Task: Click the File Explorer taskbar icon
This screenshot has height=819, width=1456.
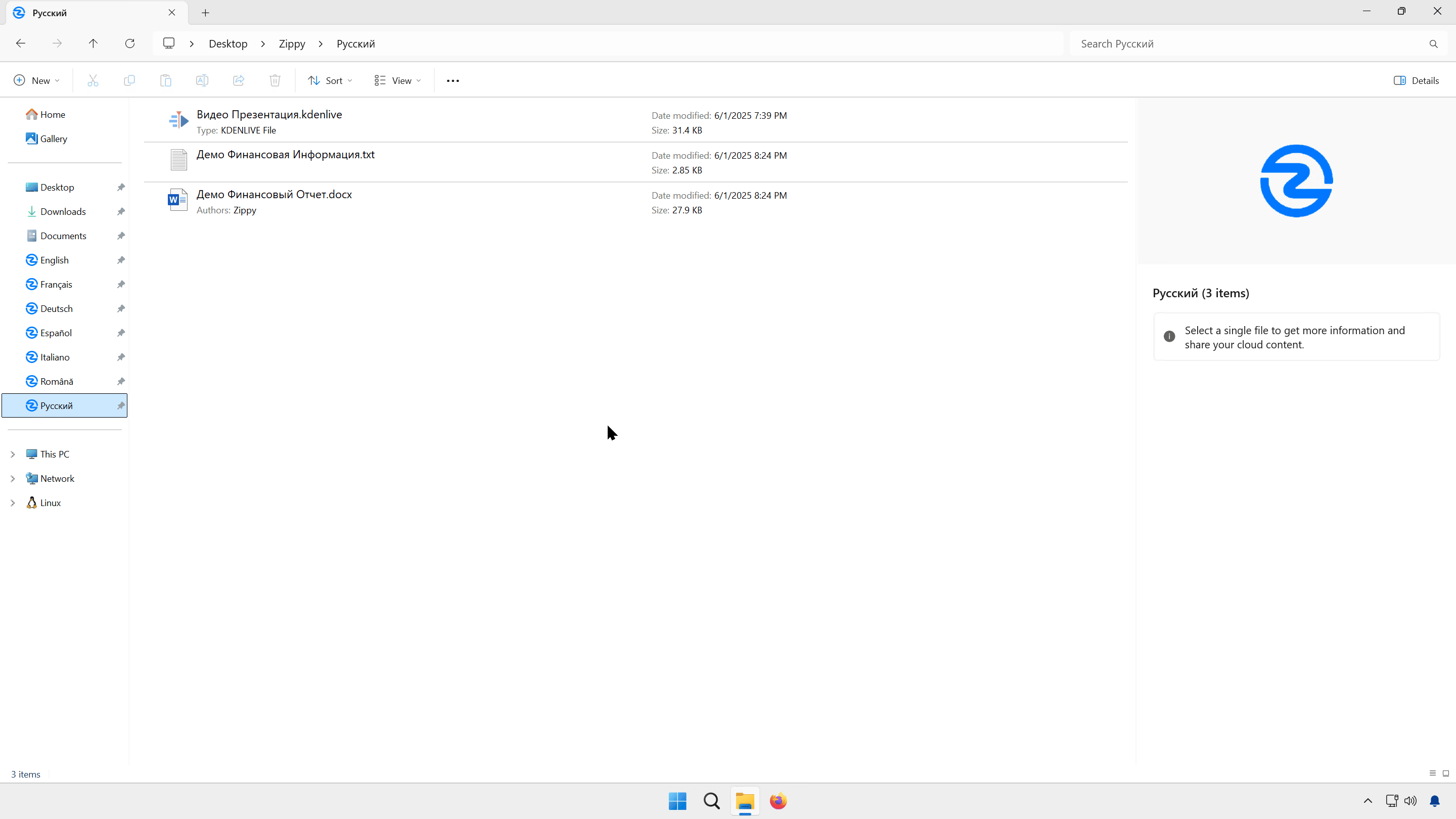Action: click(745, 801)
